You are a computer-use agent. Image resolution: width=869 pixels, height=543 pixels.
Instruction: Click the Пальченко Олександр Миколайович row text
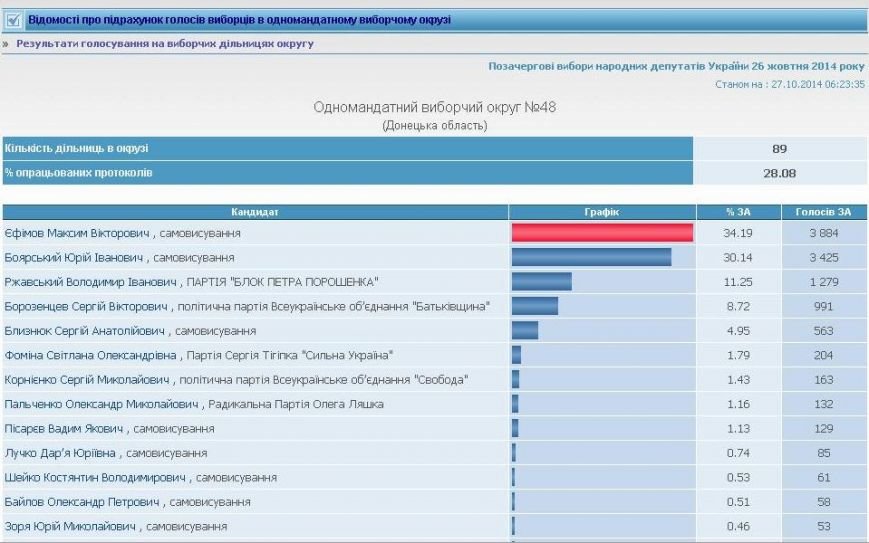click(x=194, y=404)
